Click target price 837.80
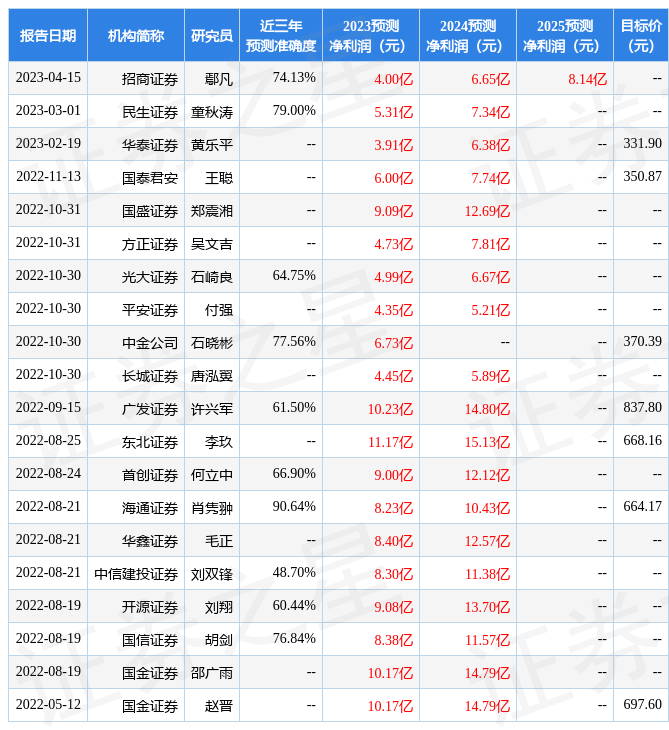Viewport: 669px width, 730px height. click(642, 408)
